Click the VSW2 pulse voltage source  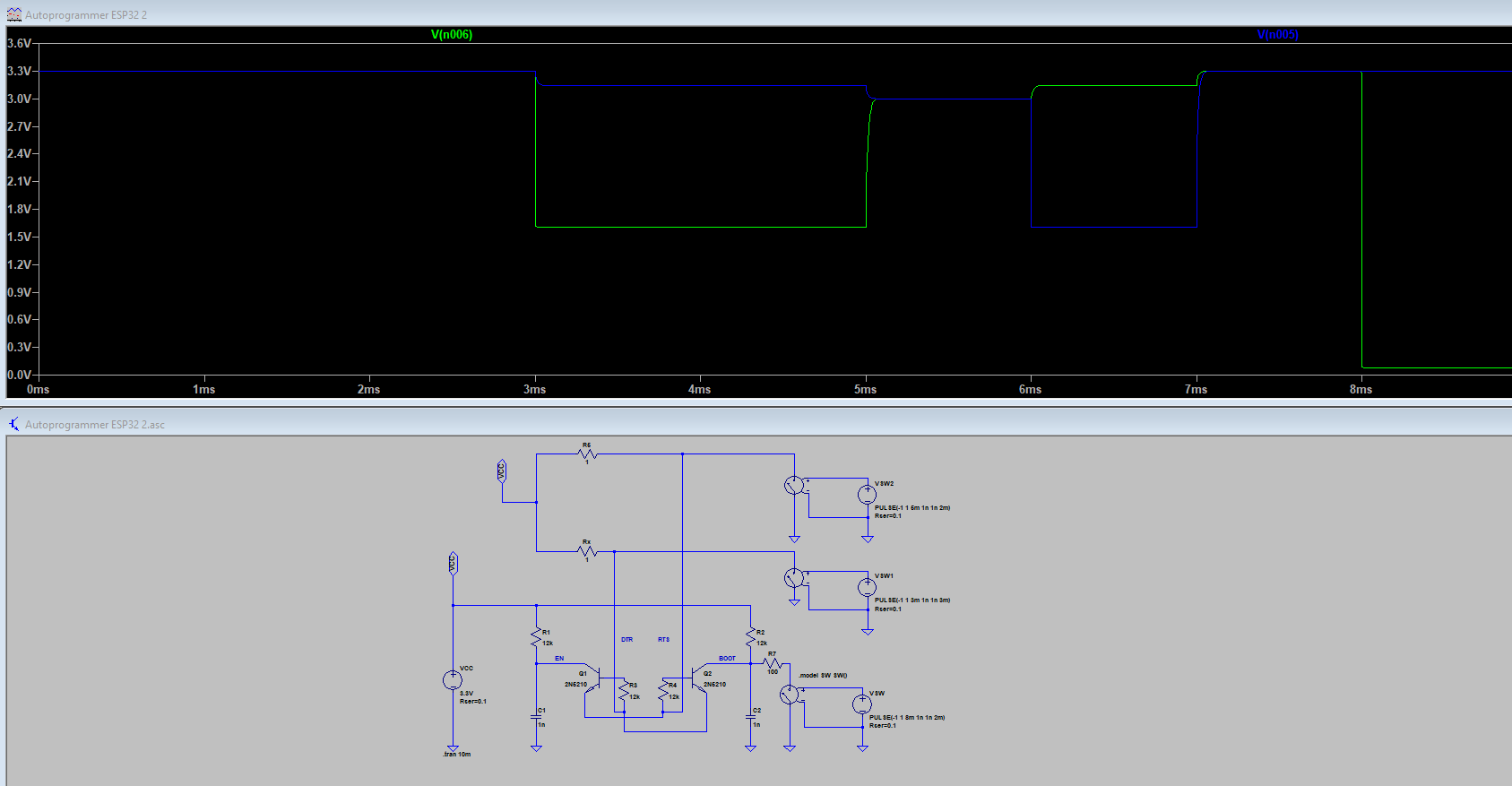tap(867, 494)
